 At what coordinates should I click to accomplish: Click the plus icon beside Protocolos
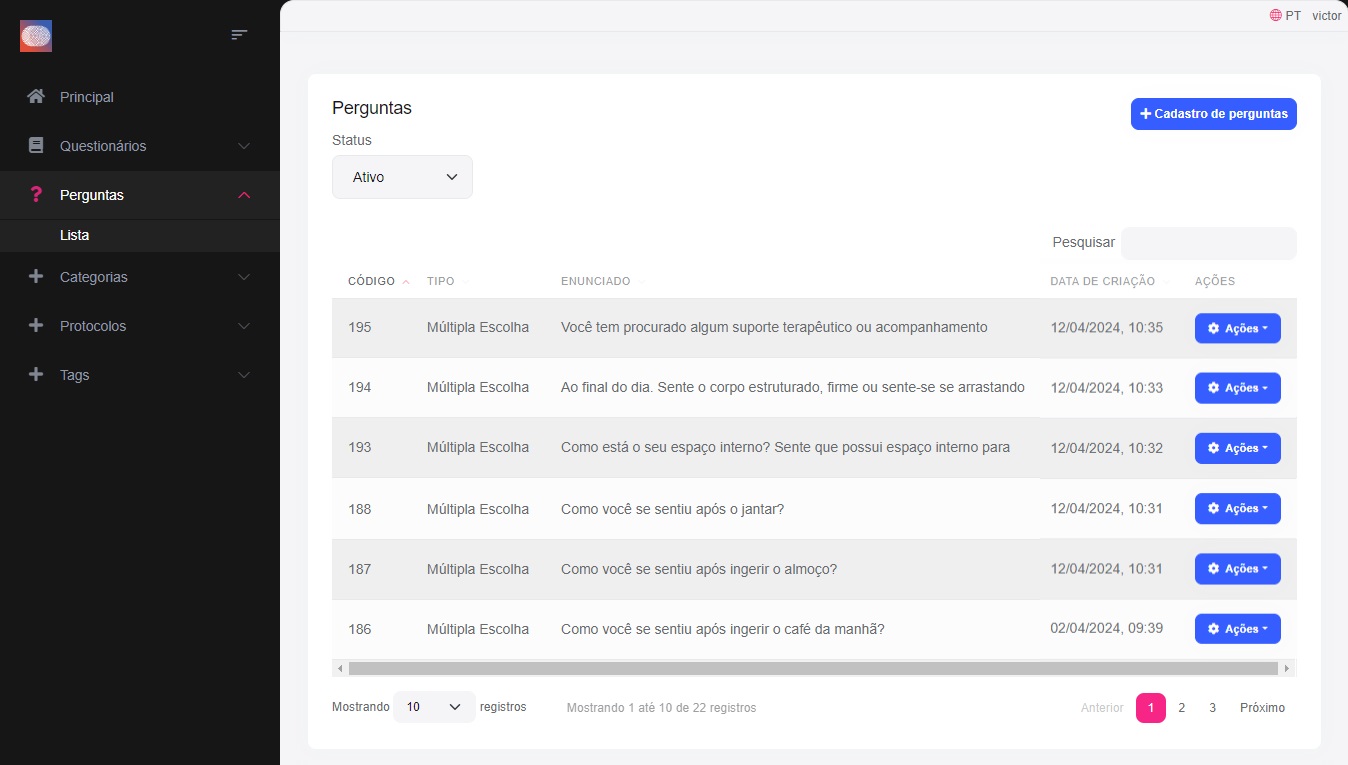coord(36,326)
